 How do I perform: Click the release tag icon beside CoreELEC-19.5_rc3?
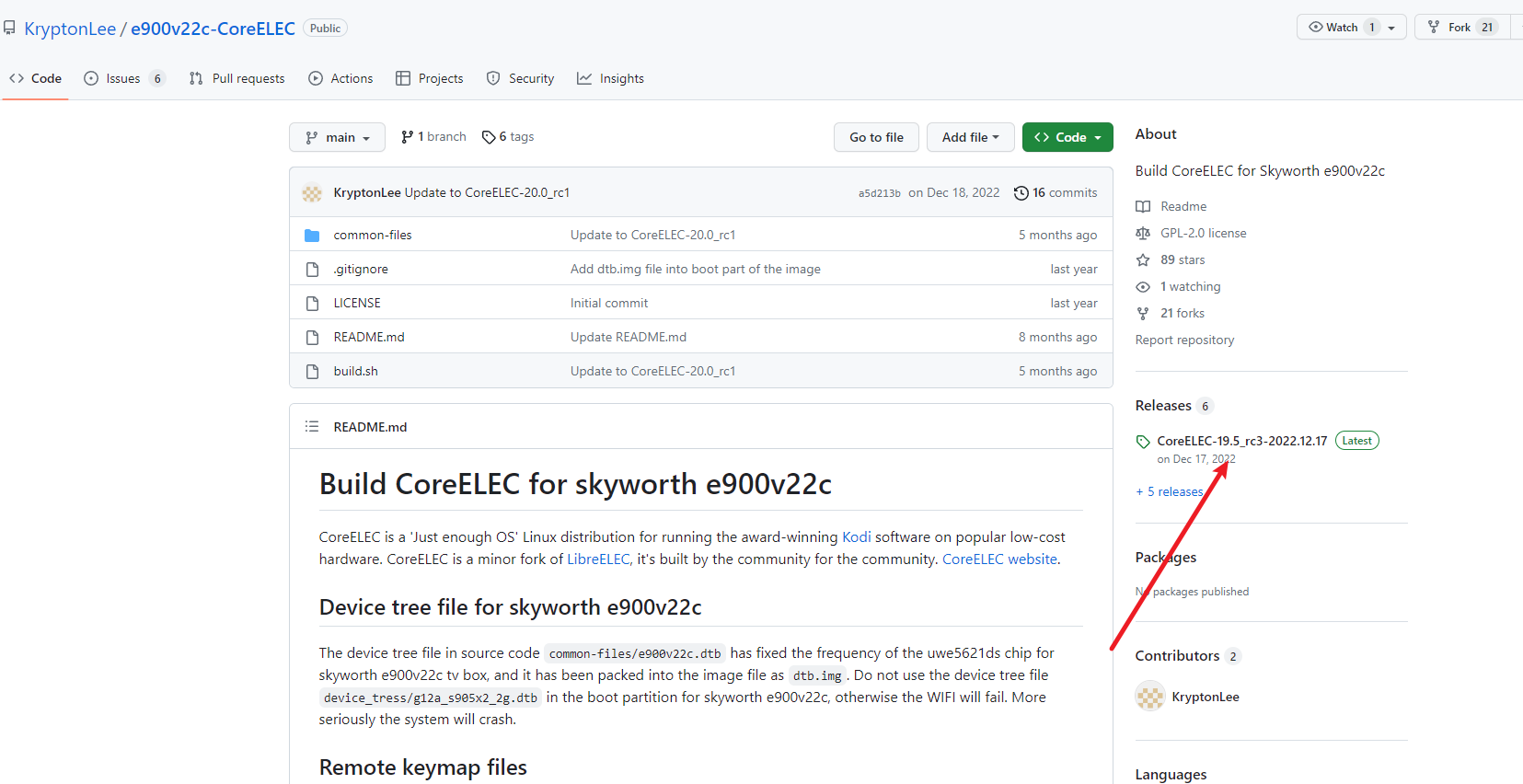coord(1143,442)
